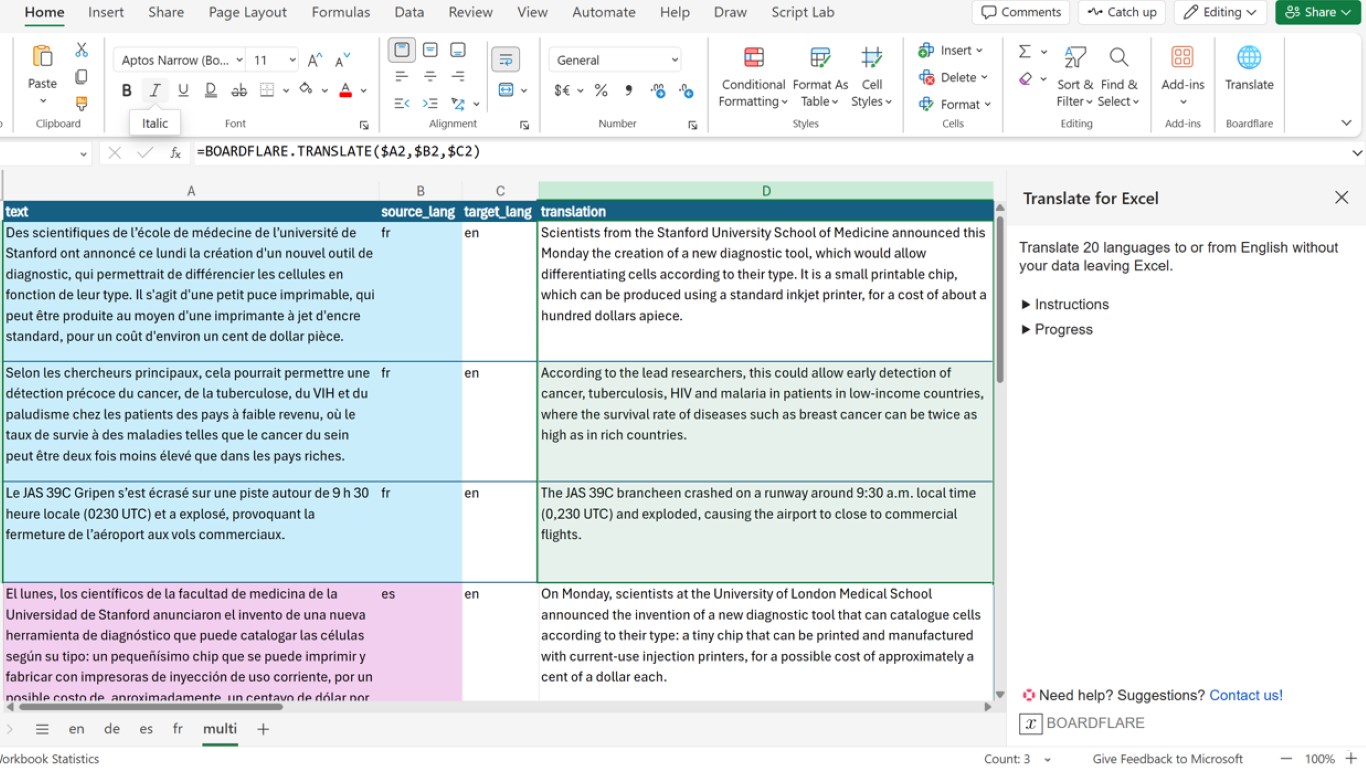Switch to the 'fr' sheet tab
The width and height of the screenshot is (1366, 768).
178,729
